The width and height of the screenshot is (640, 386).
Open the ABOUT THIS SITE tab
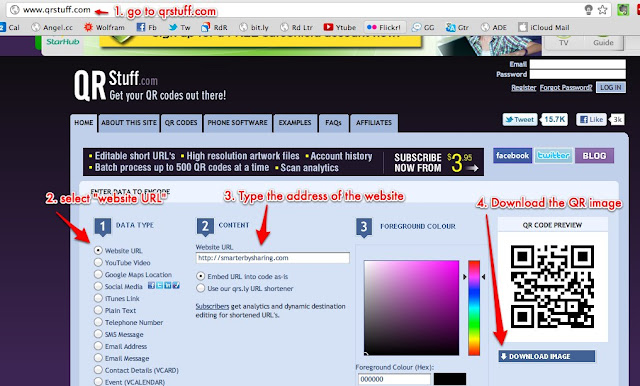[129, 123]
